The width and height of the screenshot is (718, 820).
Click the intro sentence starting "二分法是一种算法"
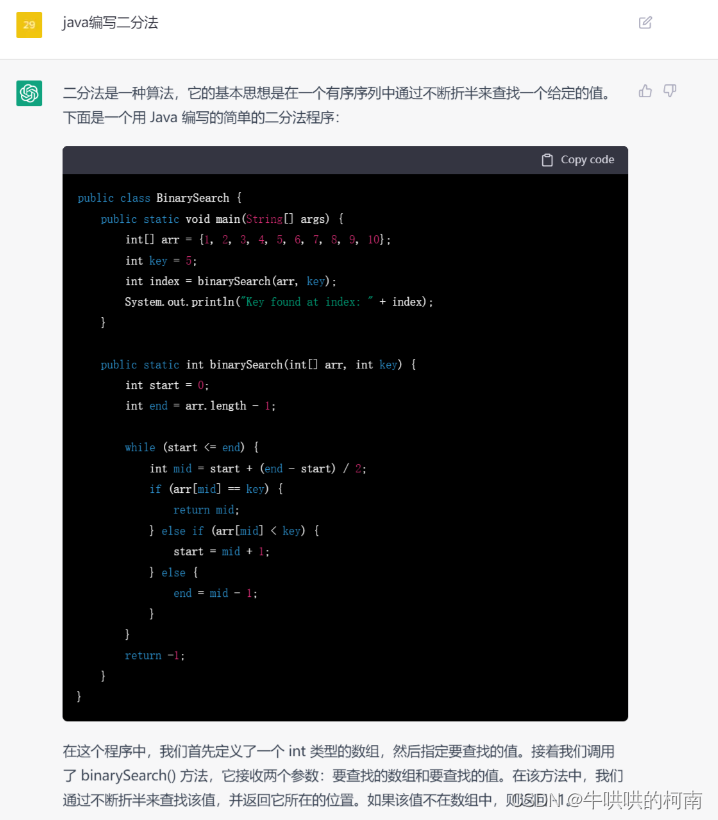click(337, 93)
